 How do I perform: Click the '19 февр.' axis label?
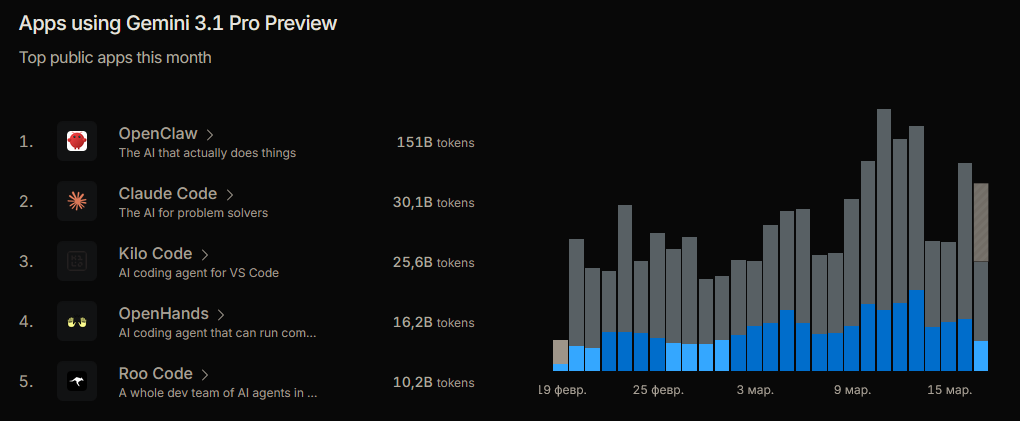point(563,390)
